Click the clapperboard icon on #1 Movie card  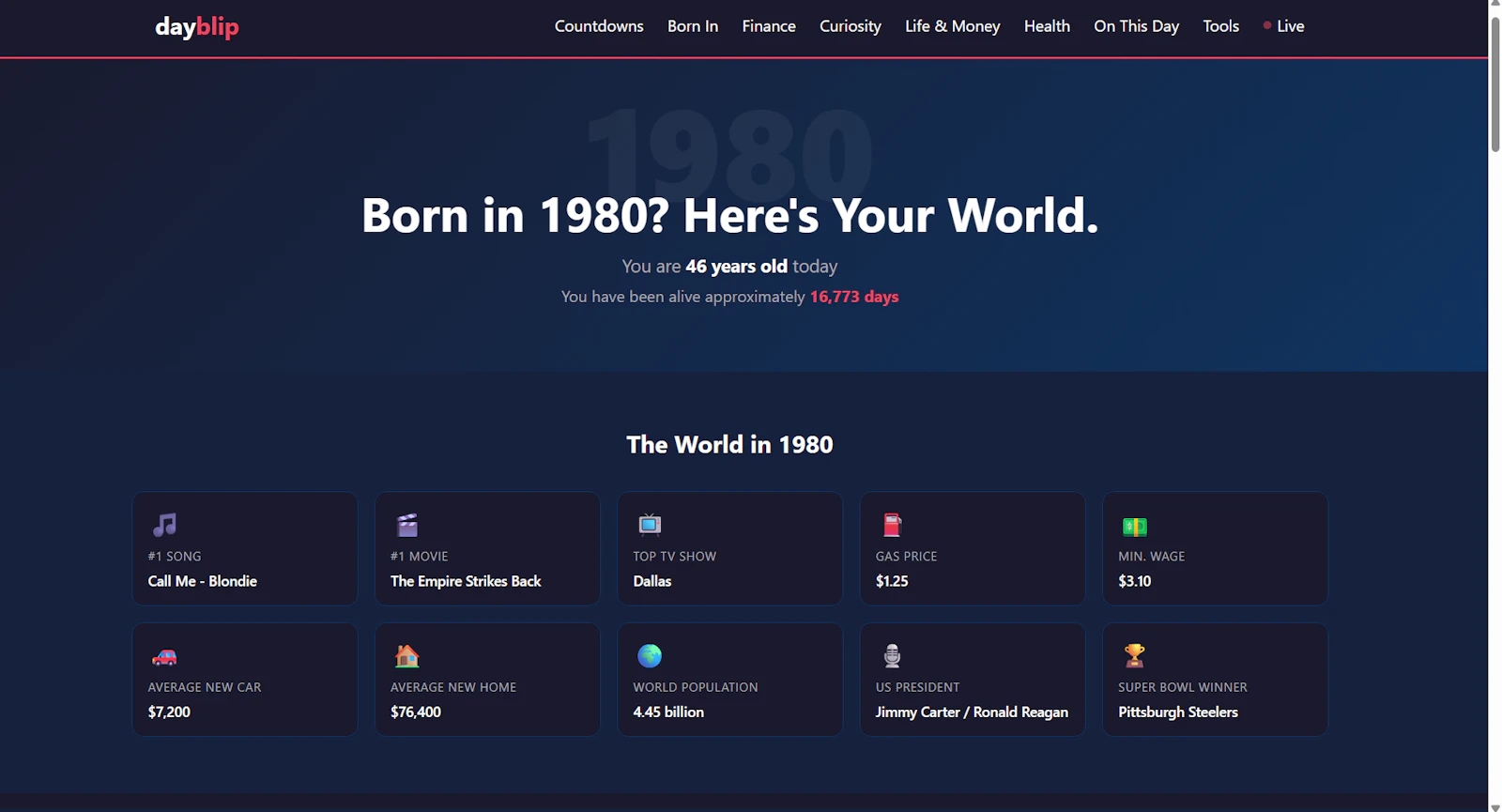pyautogui.click(x=407, y=525)
